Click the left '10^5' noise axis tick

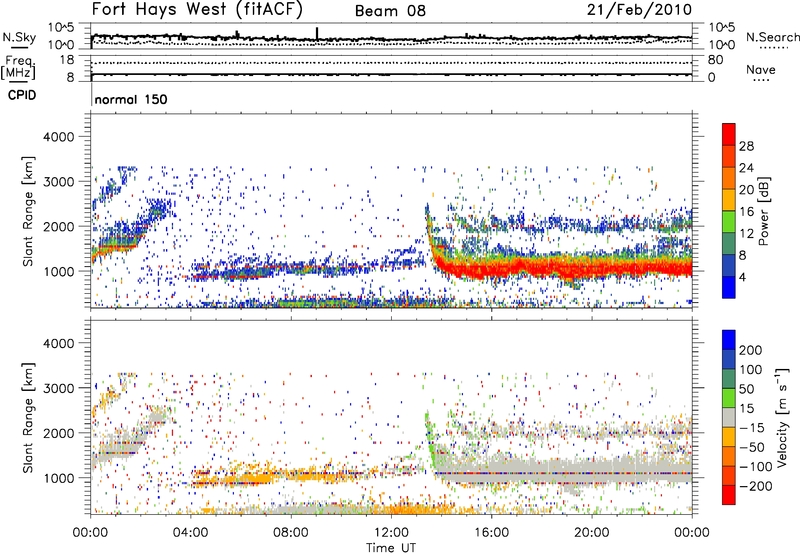(x=61, y=28)
